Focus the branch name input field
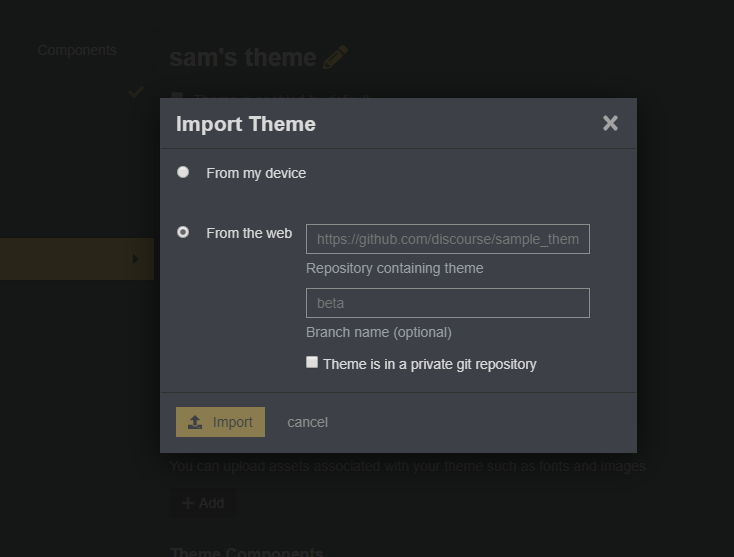The image size is (734, 557). coord(447,303)
